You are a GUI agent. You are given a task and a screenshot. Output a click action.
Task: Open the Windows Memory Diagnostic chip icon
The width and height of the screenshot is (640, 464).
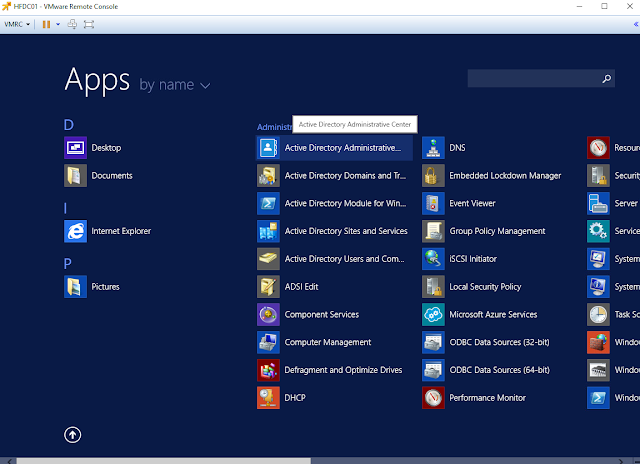tap(598, 370)
